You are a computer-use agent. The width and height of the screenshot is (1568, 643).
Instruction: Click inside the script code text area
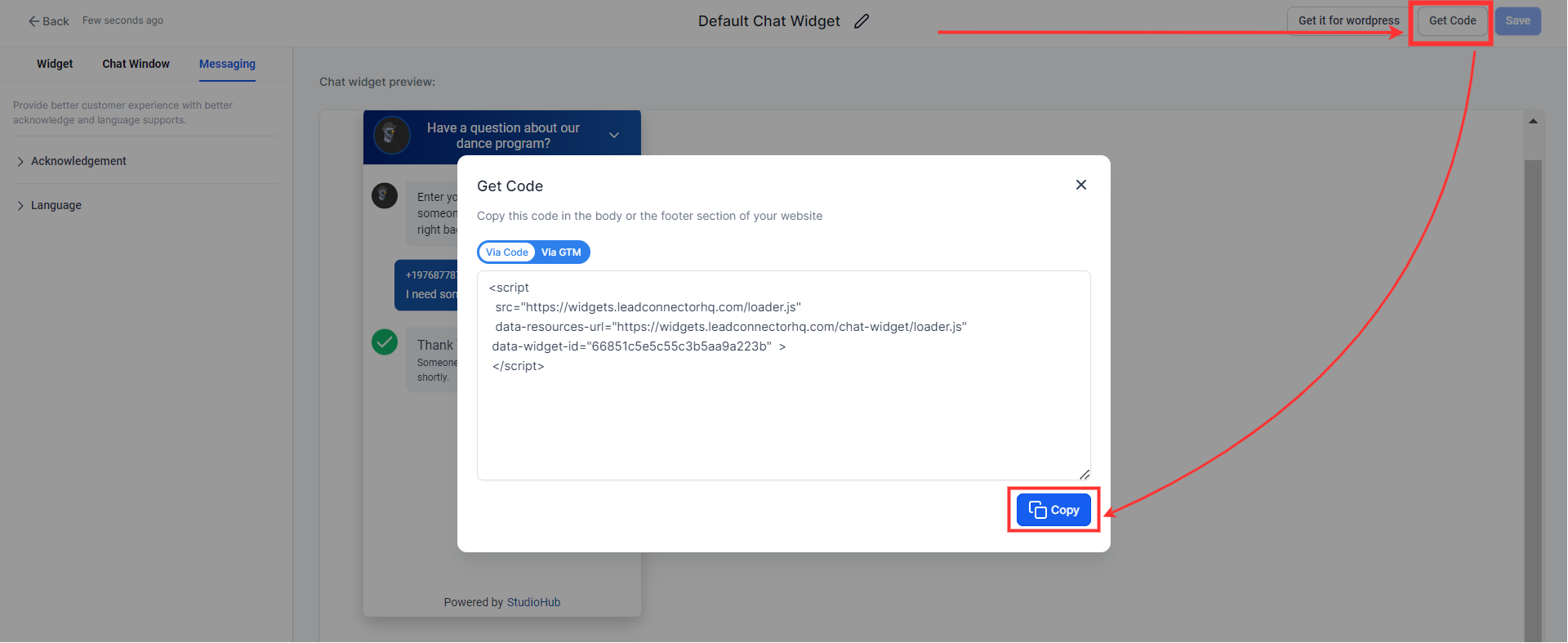[784, 376]
